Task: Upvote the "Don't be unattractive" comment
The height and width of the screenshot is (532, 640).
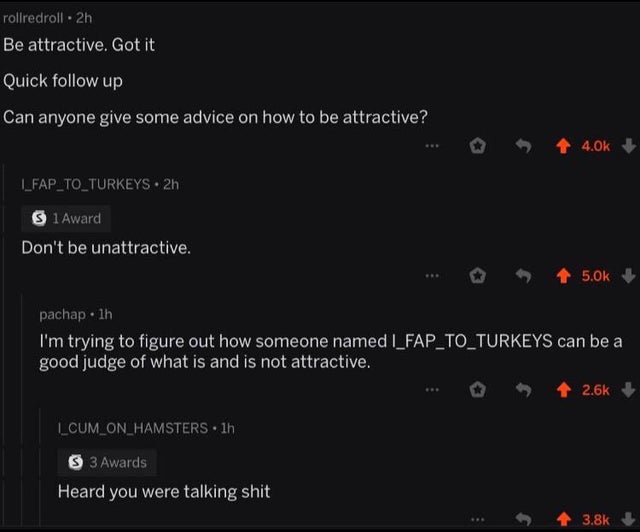Action: 563,276
